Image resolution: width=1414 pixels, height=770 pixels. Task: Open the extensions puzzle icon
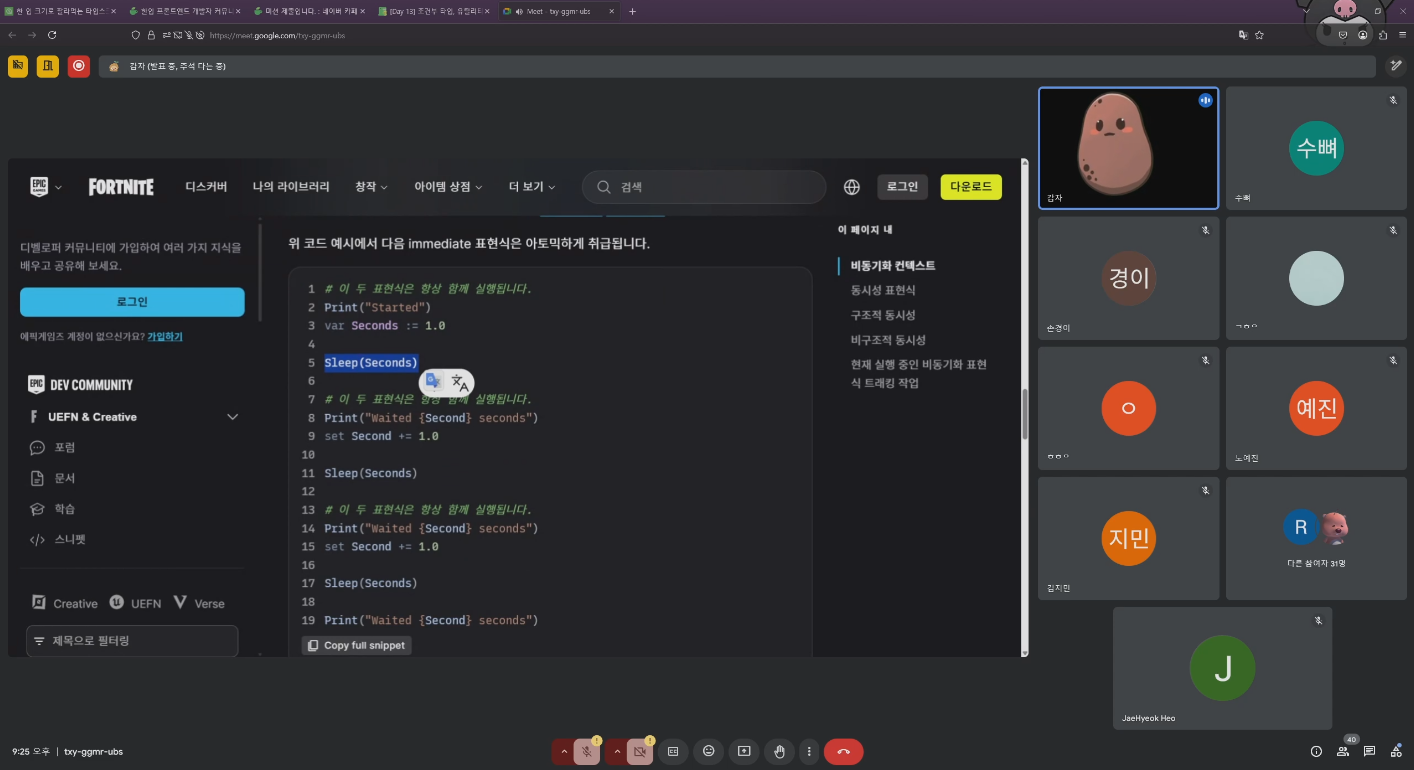tap(1383, 34)
